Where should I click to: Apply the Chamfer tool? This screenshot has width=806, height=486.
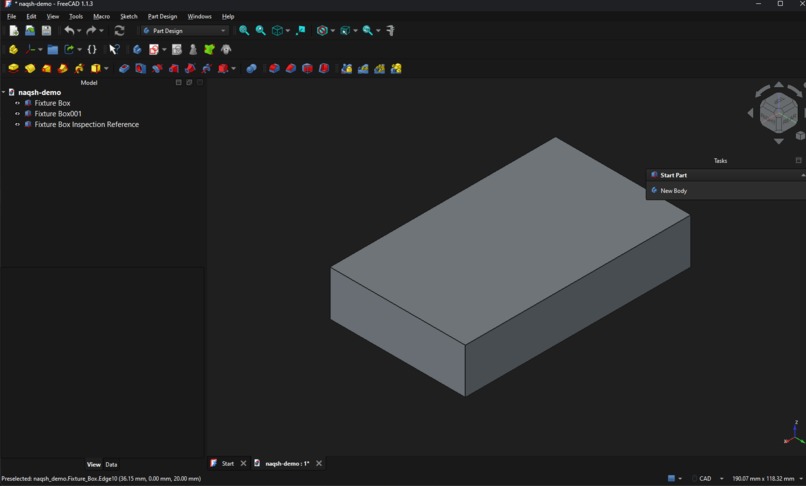tap(291, 68)
